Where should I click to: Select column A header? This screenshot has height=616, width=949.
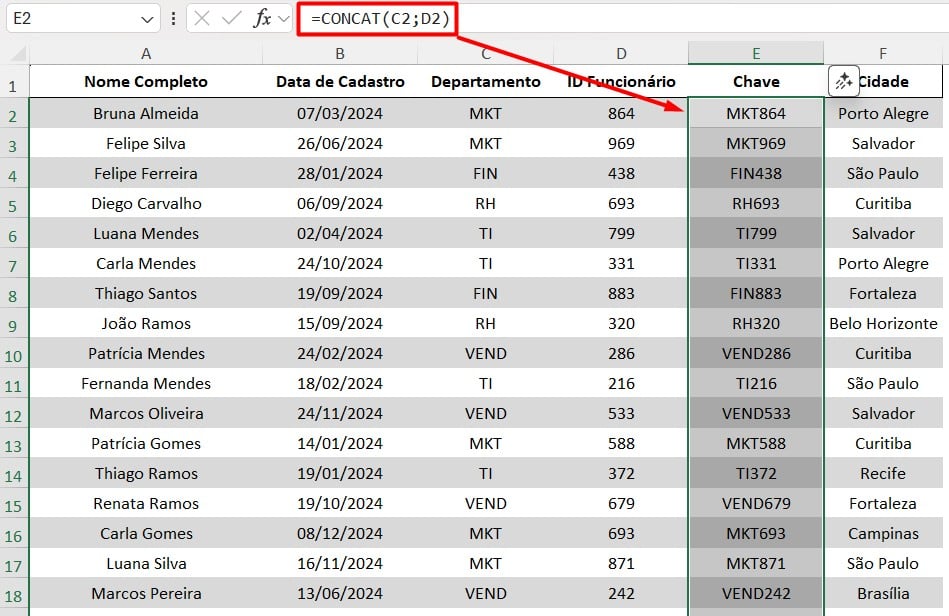pyautogui.click(x=146, y=54)
